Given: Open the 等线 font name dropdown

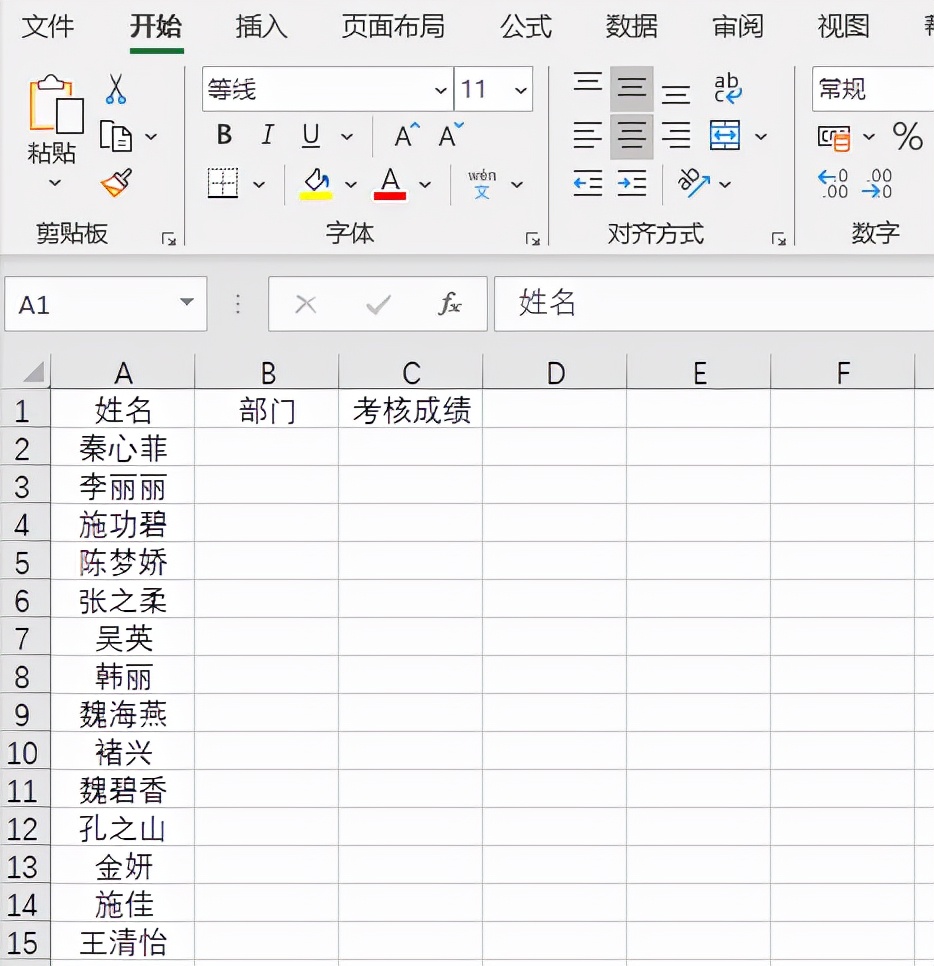Looking at the screenshot, I should point(443,89).
